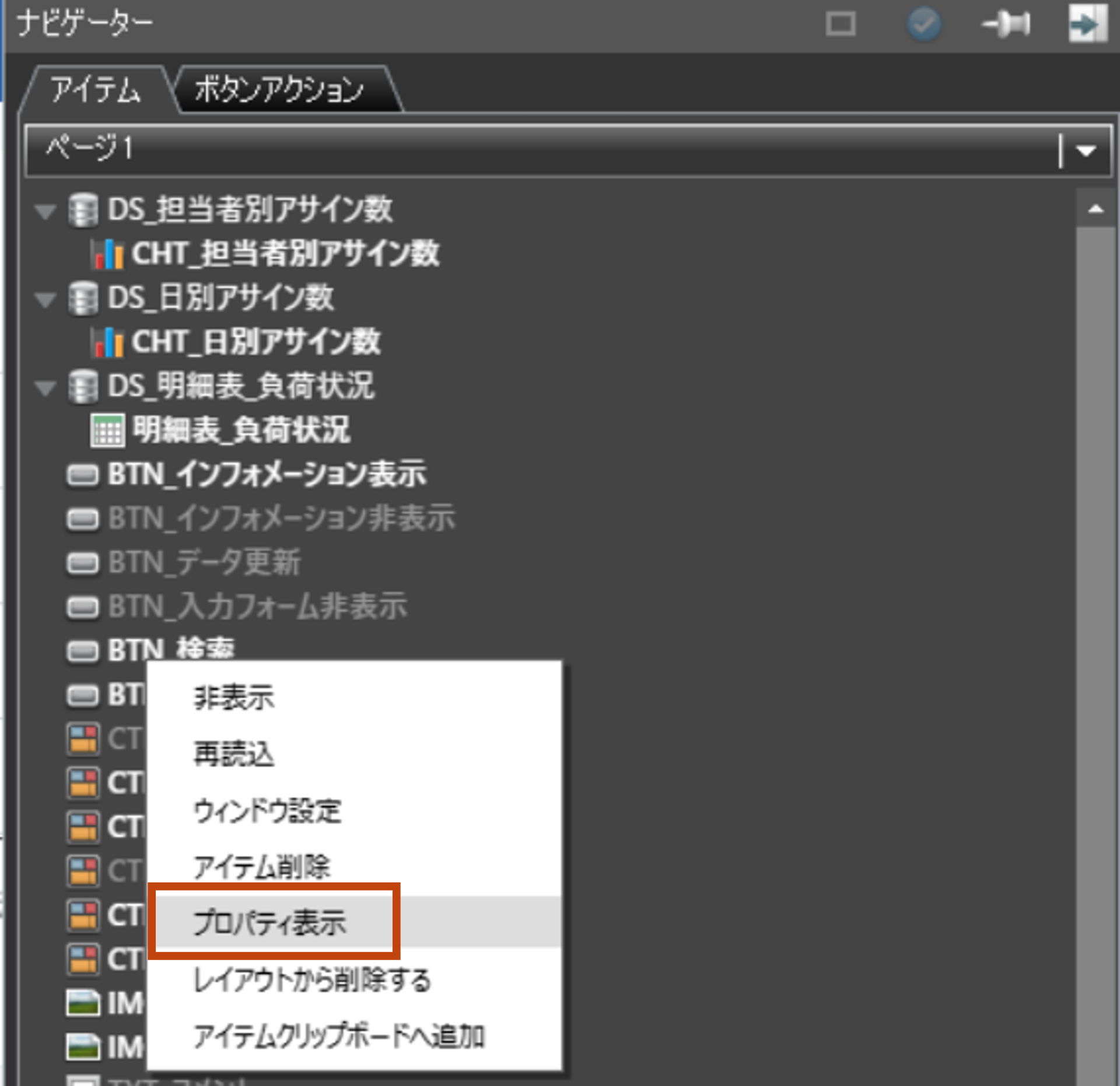The image size is (1120, 1086).
Task: Click the square window icon in Navigator header
Action: (x=841, y=24)
